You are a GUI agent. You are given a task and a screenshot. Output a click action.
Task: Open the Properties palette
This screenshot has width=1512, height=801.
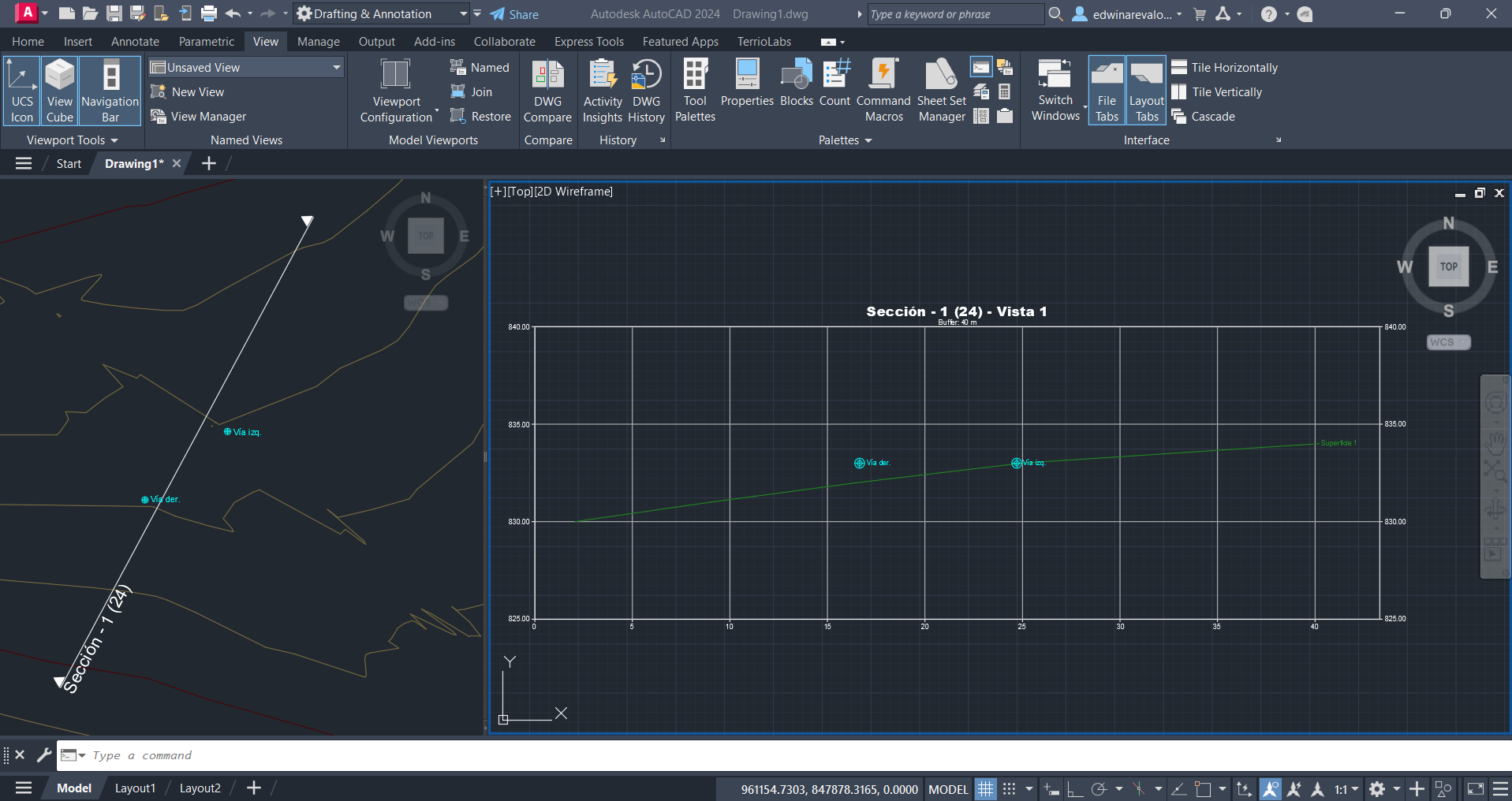click(747, 83)
